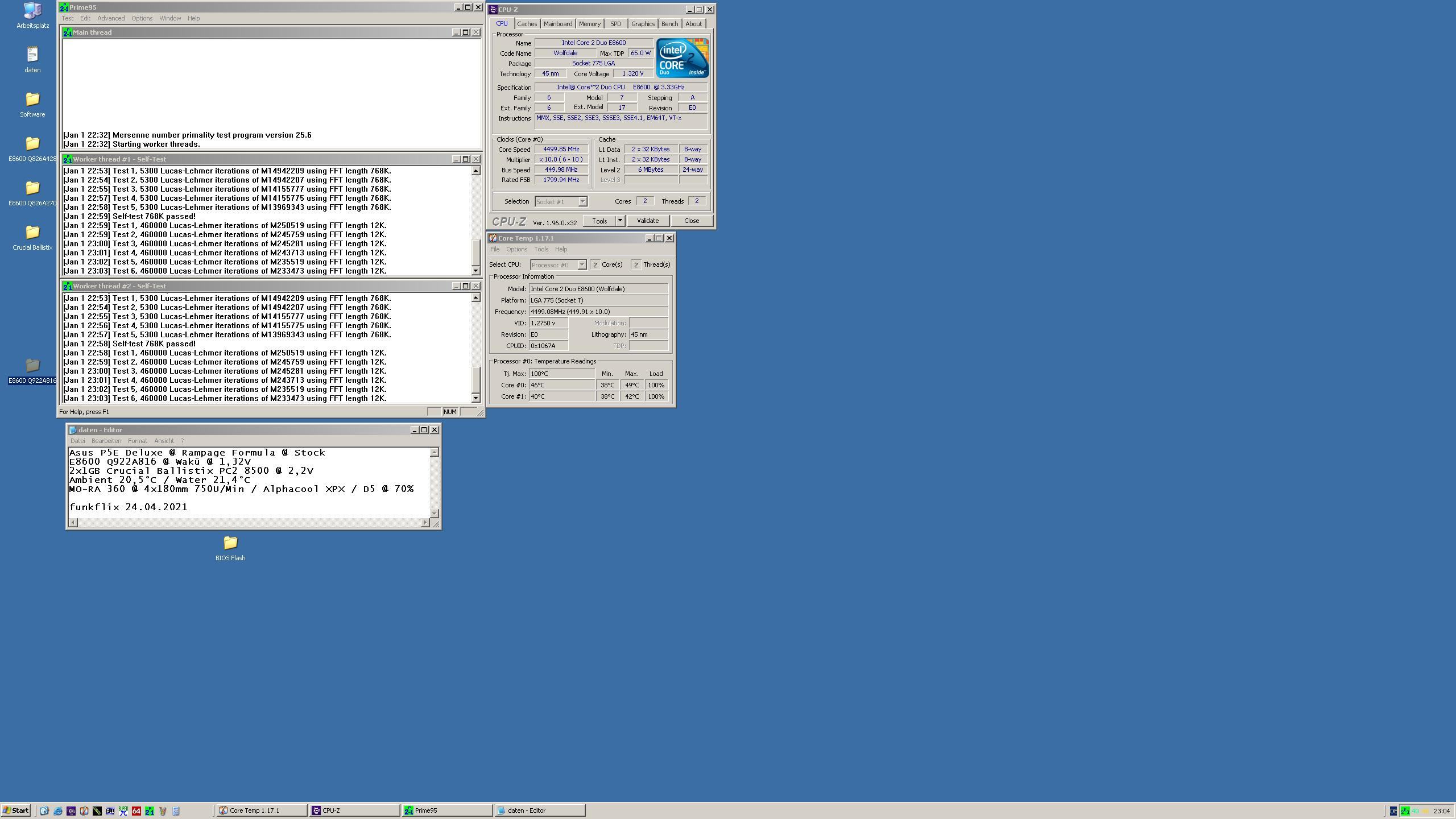Open the Start menu
Screen dimensions: 1456x819
coord(16,811)
